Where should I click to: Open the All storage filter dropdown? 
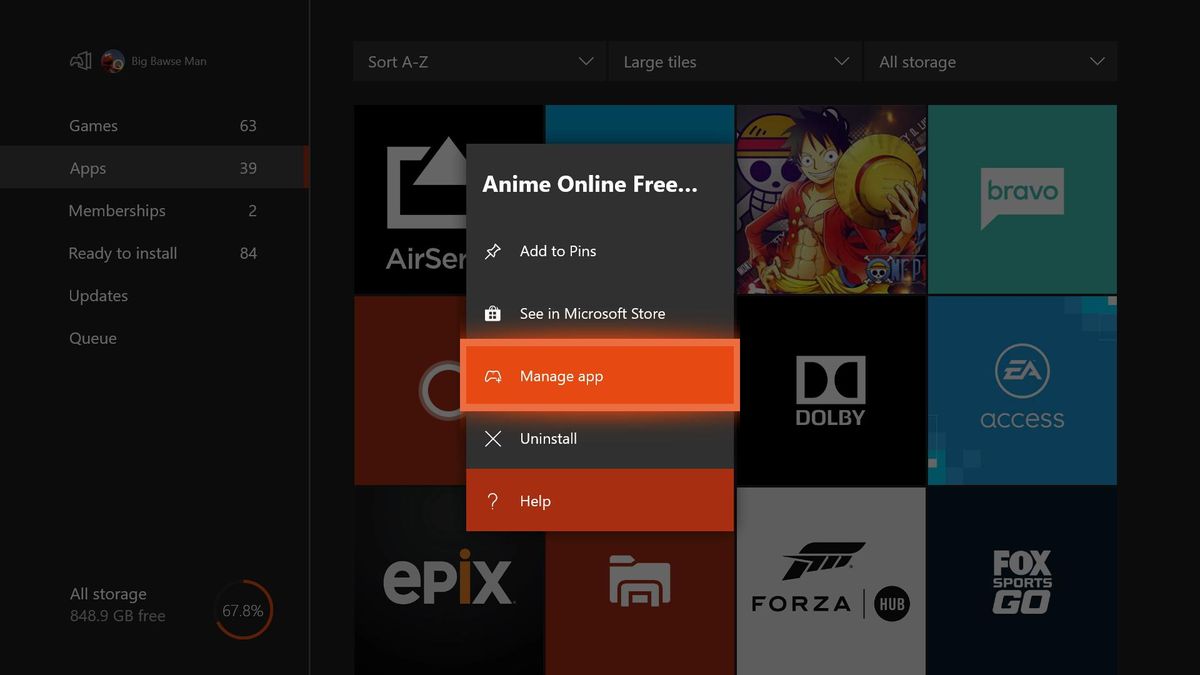(990, 61)
